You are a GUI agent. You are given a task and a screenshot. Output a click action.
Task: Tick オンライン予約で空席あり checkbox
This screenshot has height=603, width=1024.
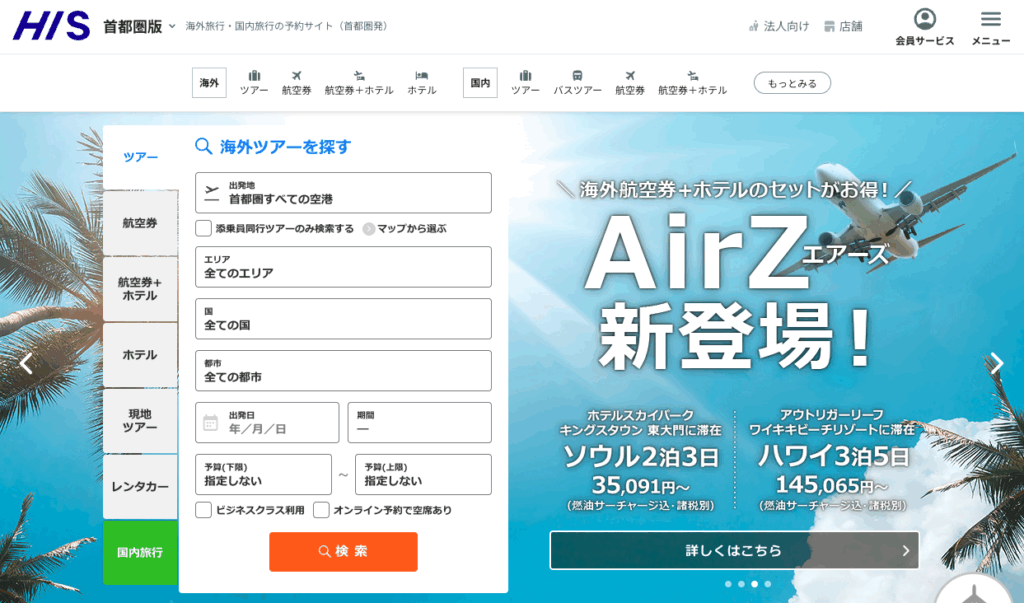point(321,510)
